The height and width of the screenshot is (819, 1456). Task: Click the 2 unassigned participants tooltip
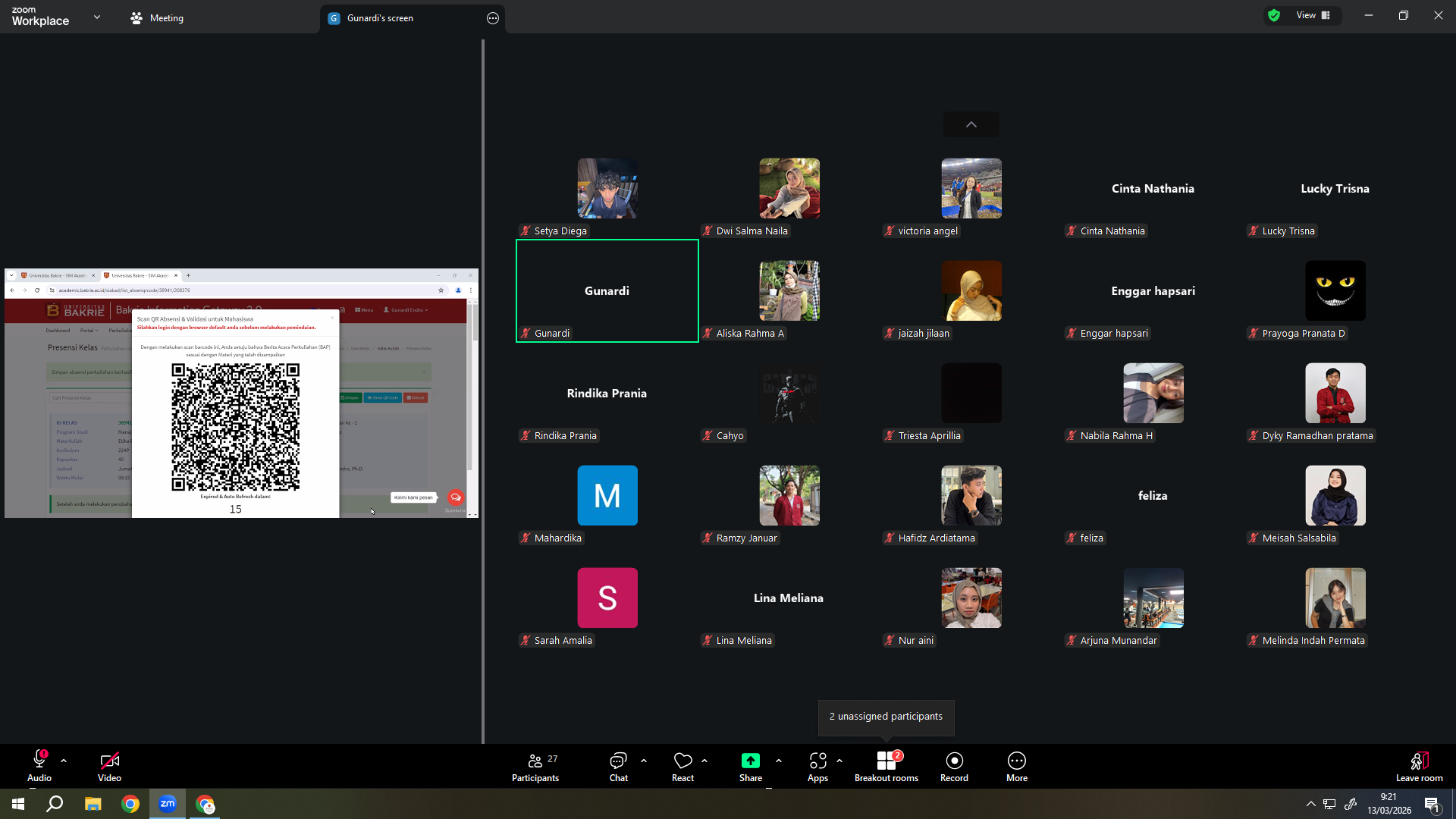(886, 717)
